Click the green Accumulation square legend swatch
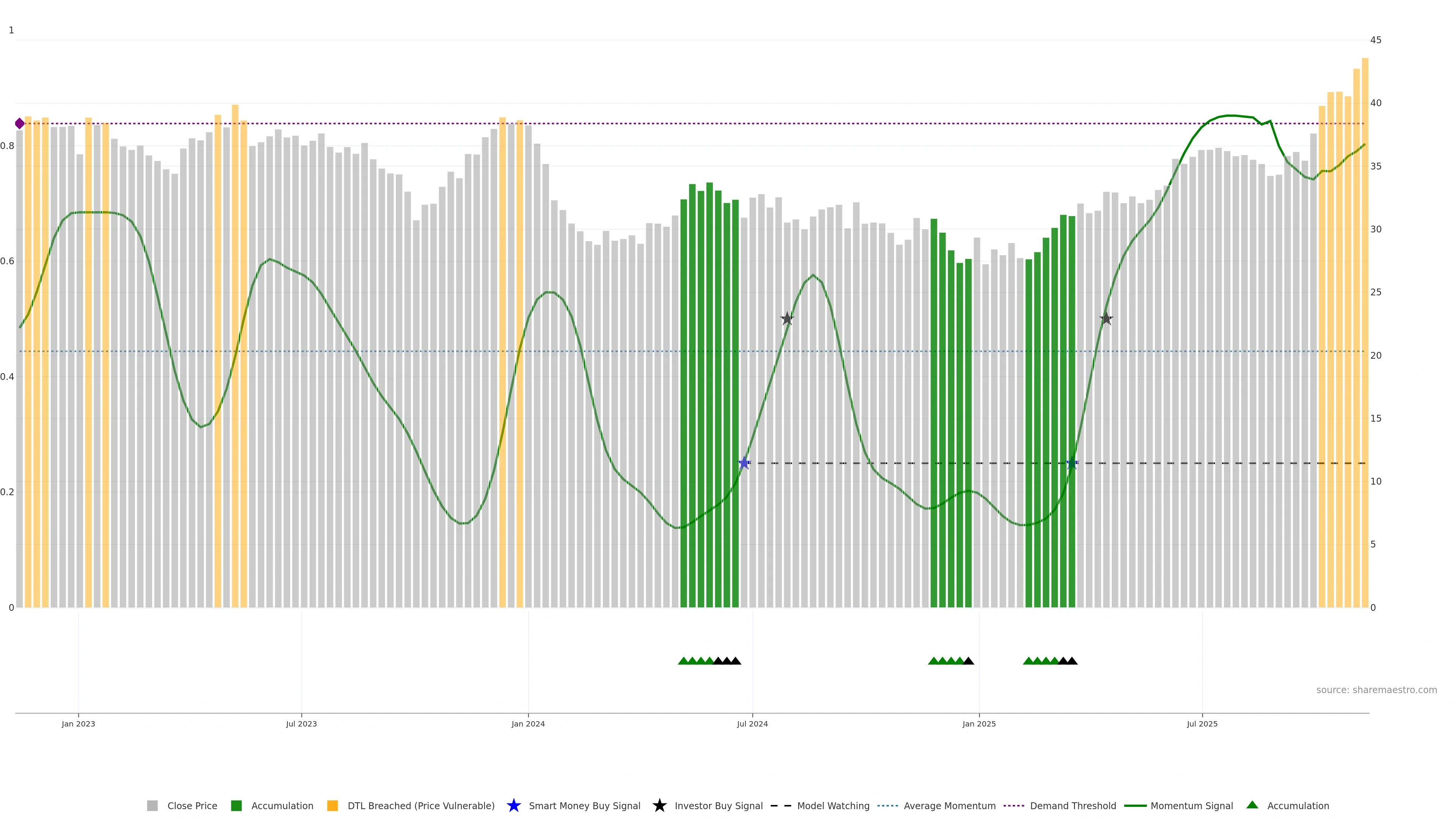This screenshot has height=819, width=1456. pyautogui.click(x=236, y=805)
